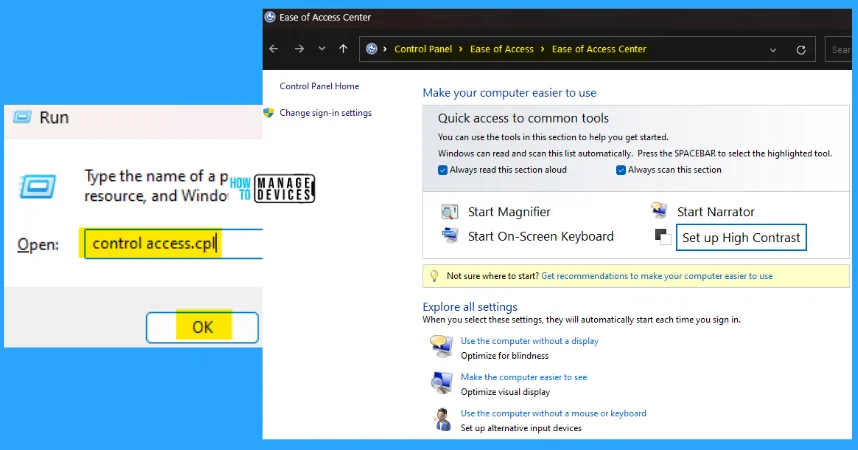Open Make the computer easier to see
The image size is (858, 450).
point(524,377)
